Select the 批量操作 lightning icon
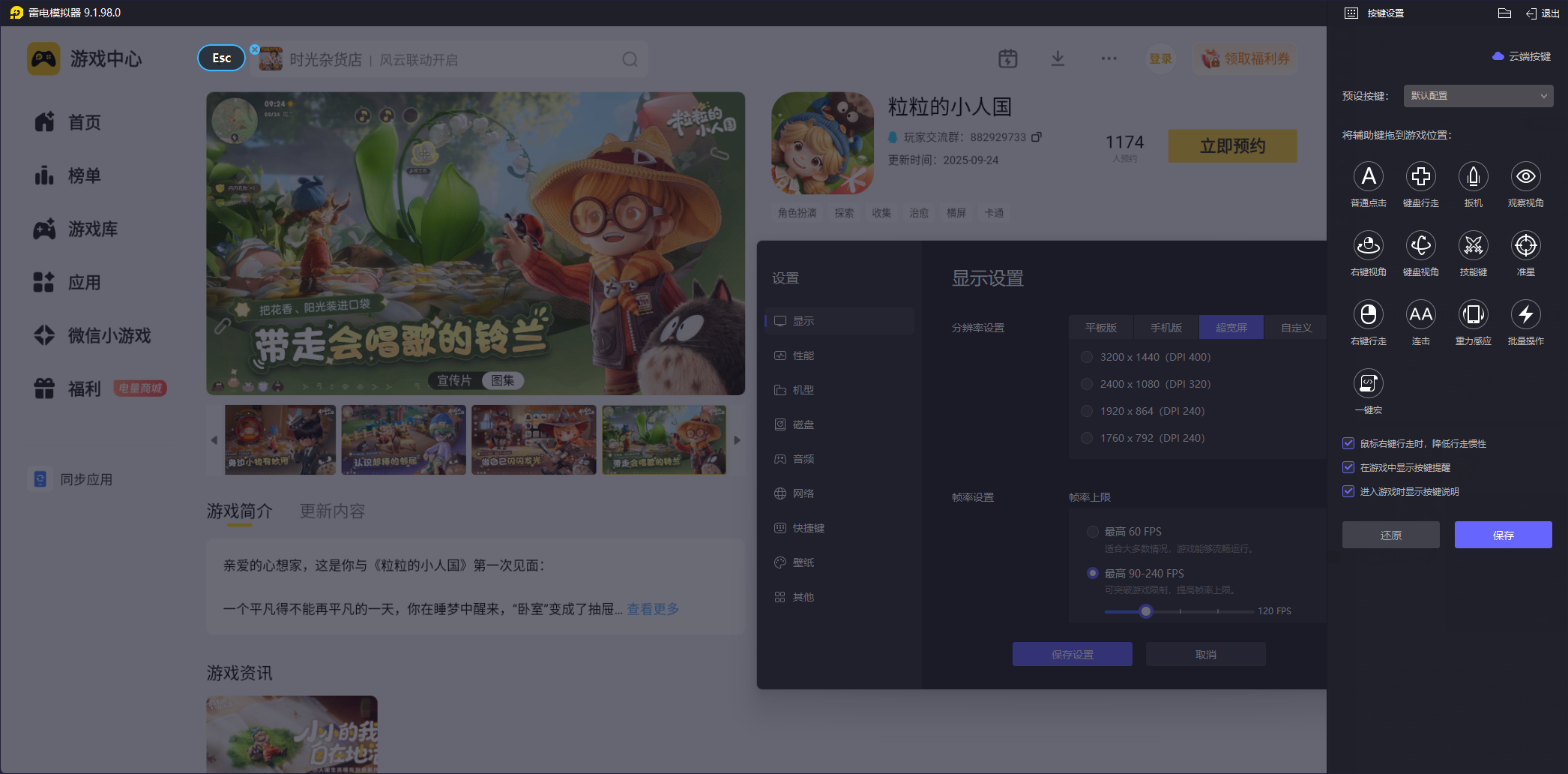This screenshot has width=1568, height=774. click(1525, 315)
